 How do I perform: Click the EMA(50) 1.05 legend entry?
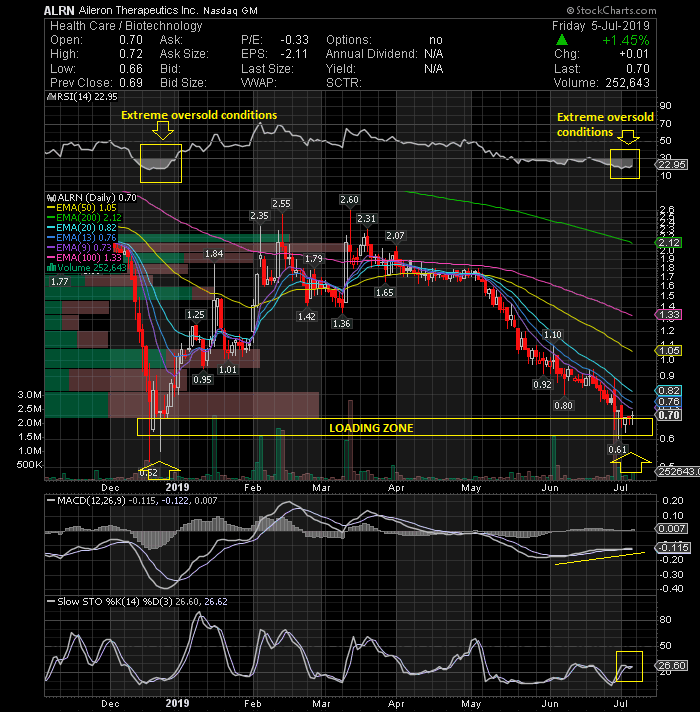(82, 208)
